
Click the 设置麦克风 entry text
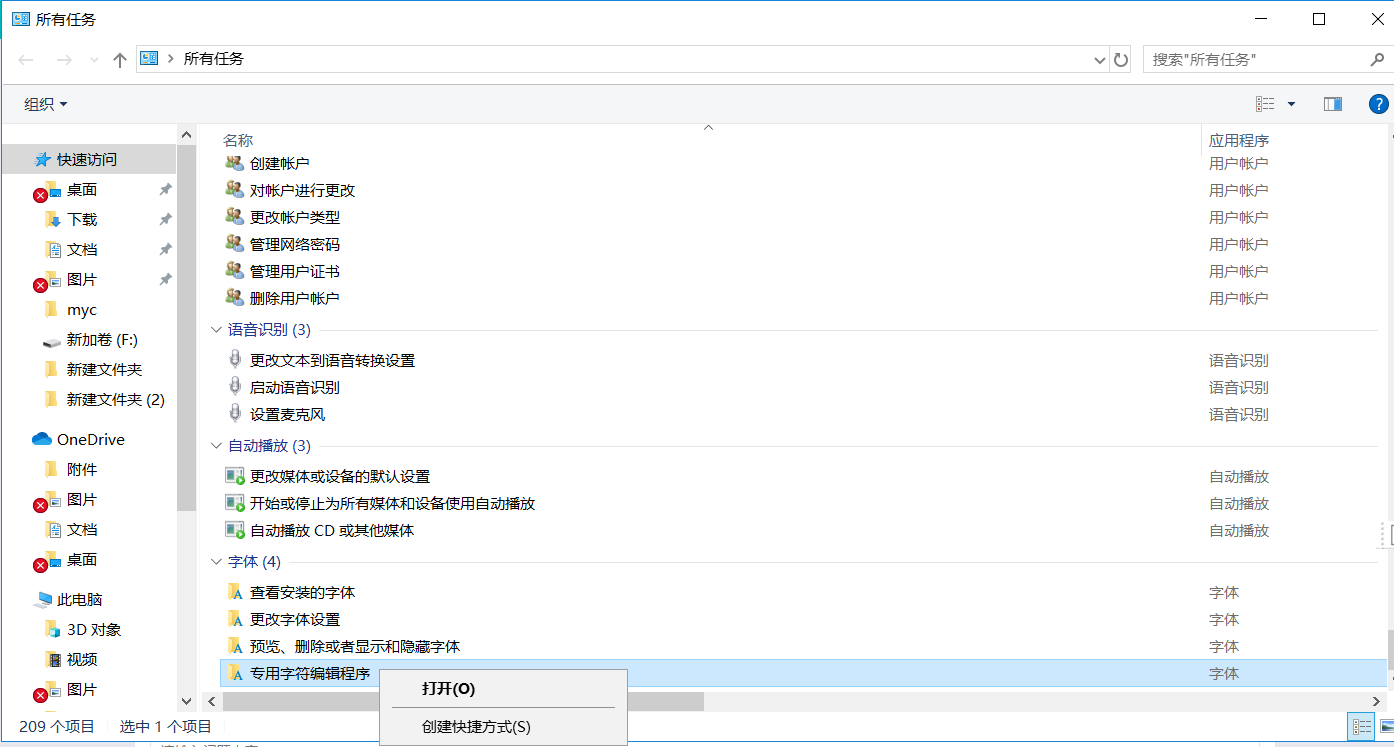pos(287,414)
